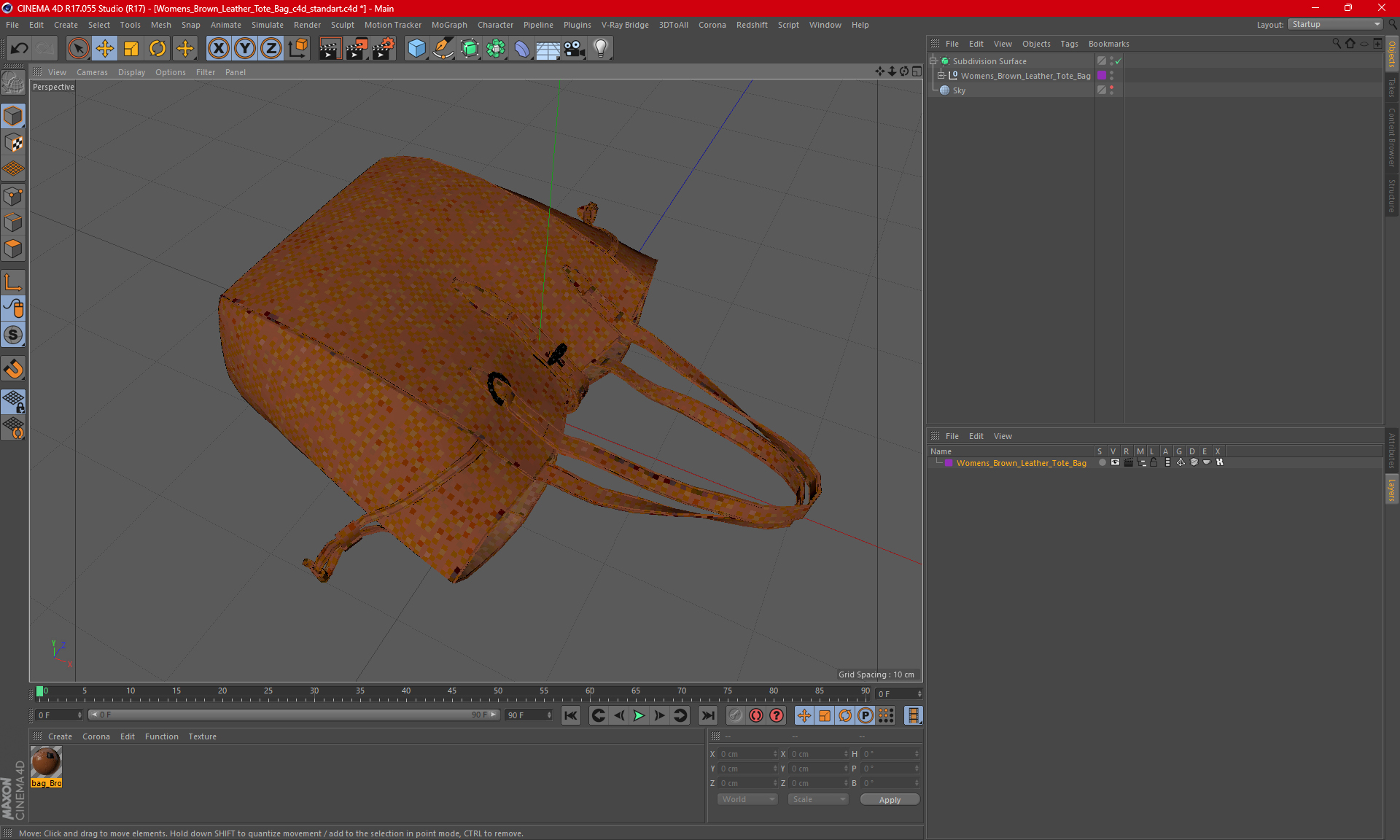
Task: Click the Apply button
Action: pyautogui.click(x=890, y=800)
